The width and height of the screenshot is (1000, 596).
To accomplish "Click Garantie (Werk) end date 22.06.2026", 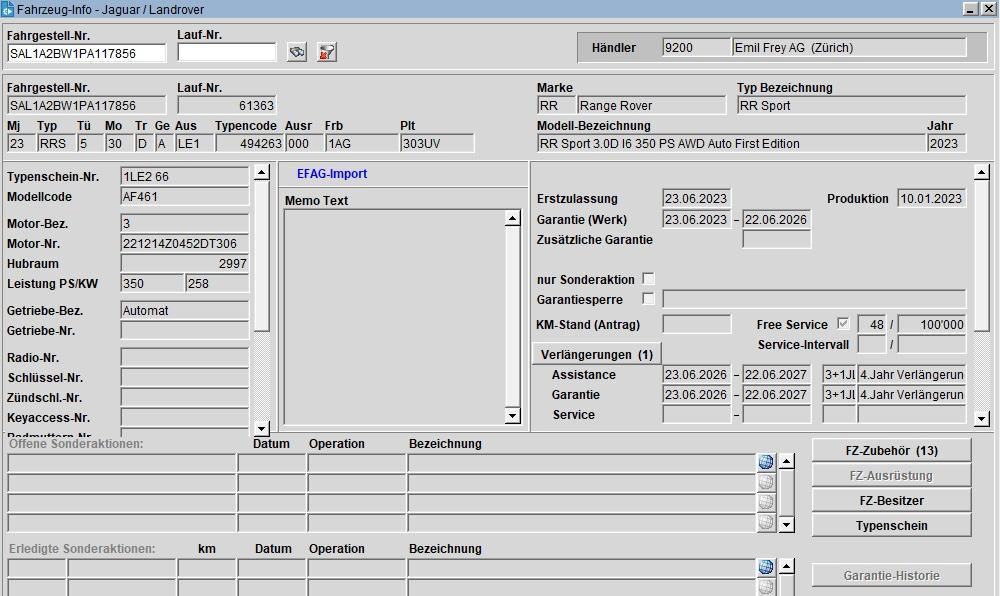I will click(x=776, y=219).
